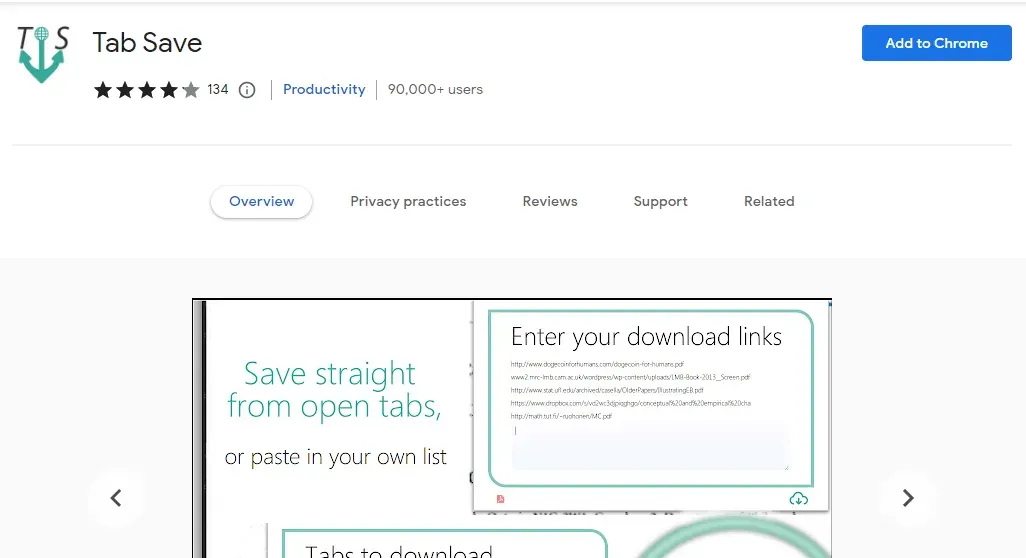Click the red PDF icon in screenshot
Viewport: 1026px width, 558px height.
coord(501,499)
